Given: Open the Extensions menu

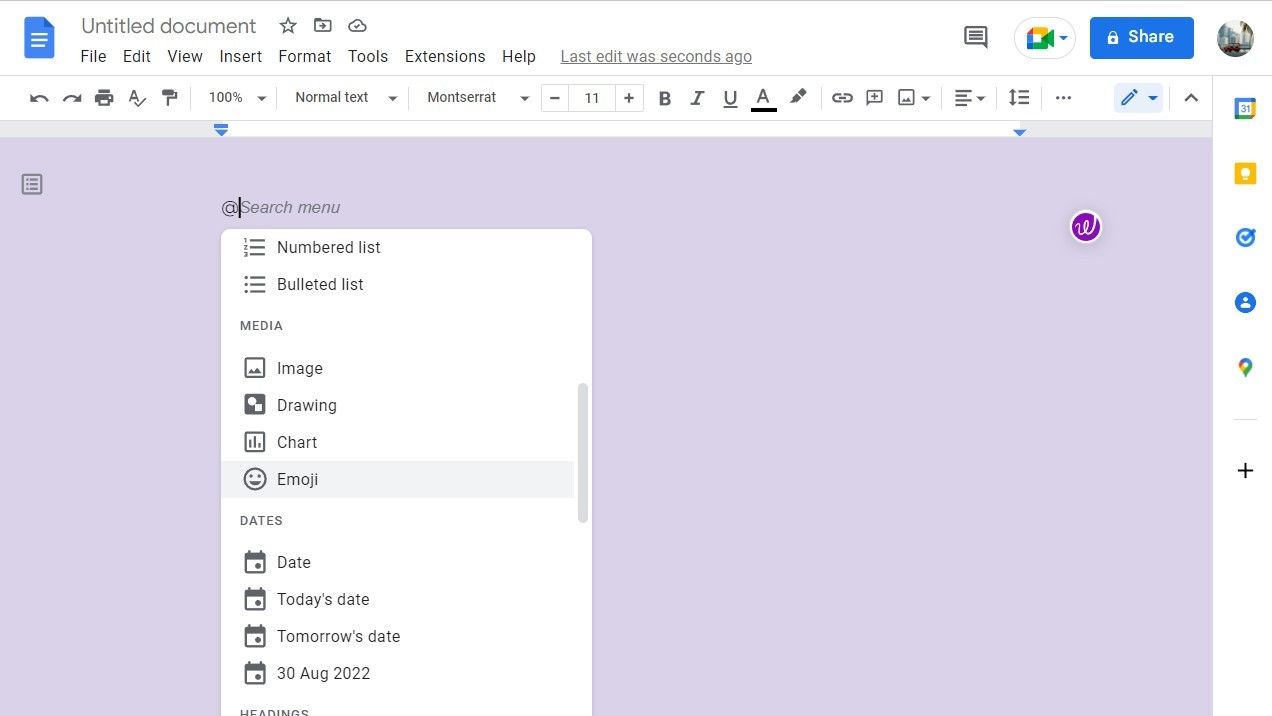Looking at the screenshot, I should point(444,56).
